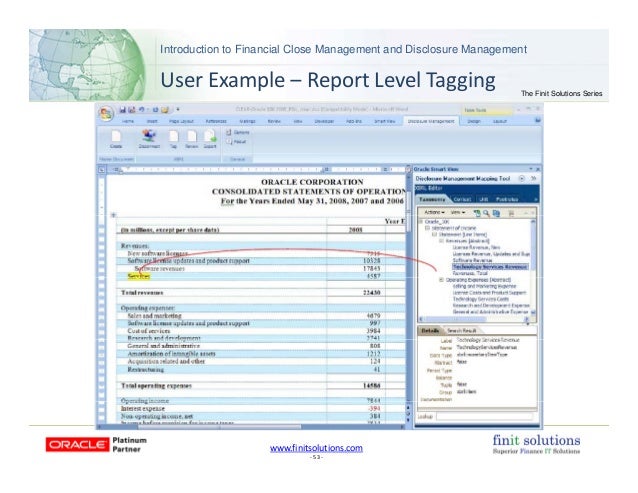Screen dimensions: 638x493
Task: Open the Page Layout ribbon tab
Action: tap(181, 121)
